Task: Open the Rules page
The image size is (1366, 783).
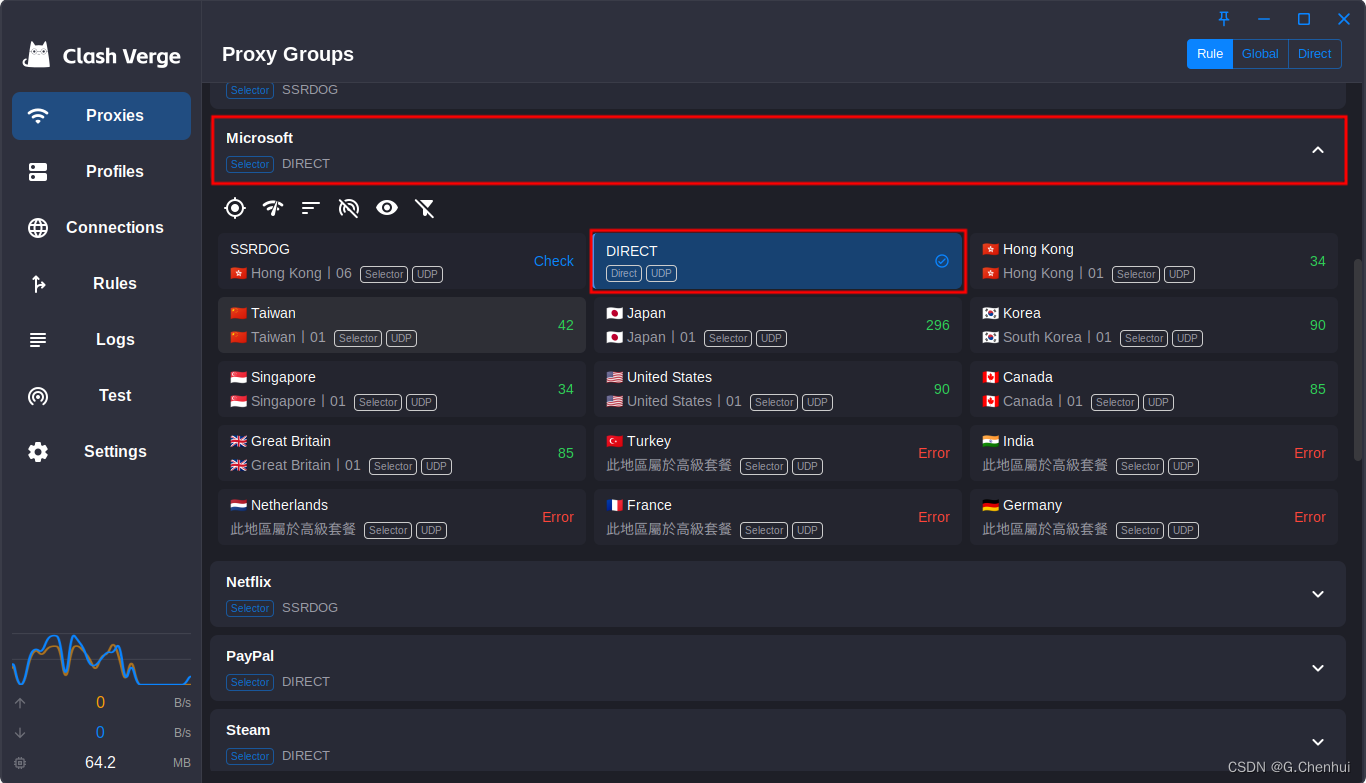Action: pos(101,284)
